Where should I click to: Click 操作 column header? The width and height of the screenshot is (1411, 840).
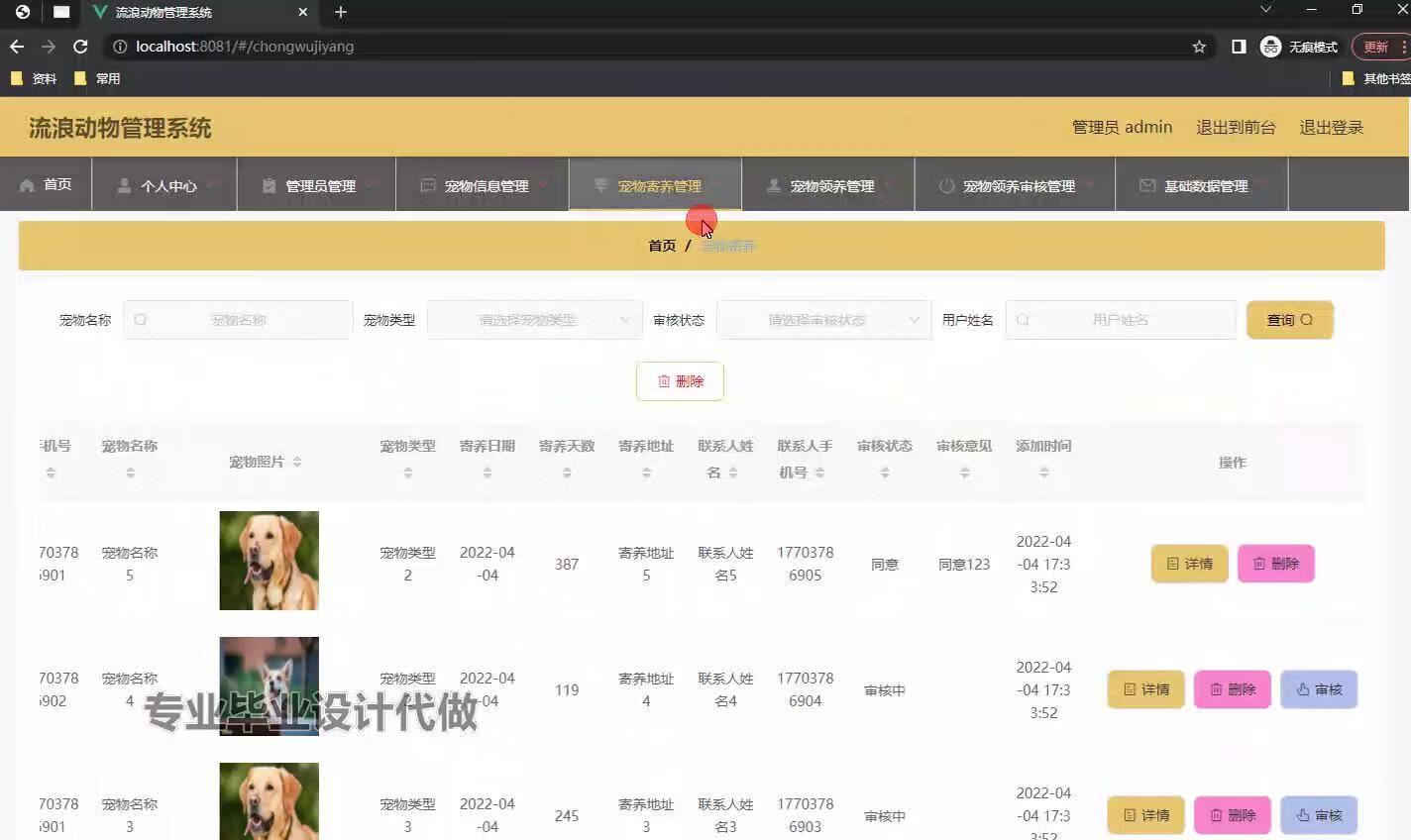(1233, 463)
